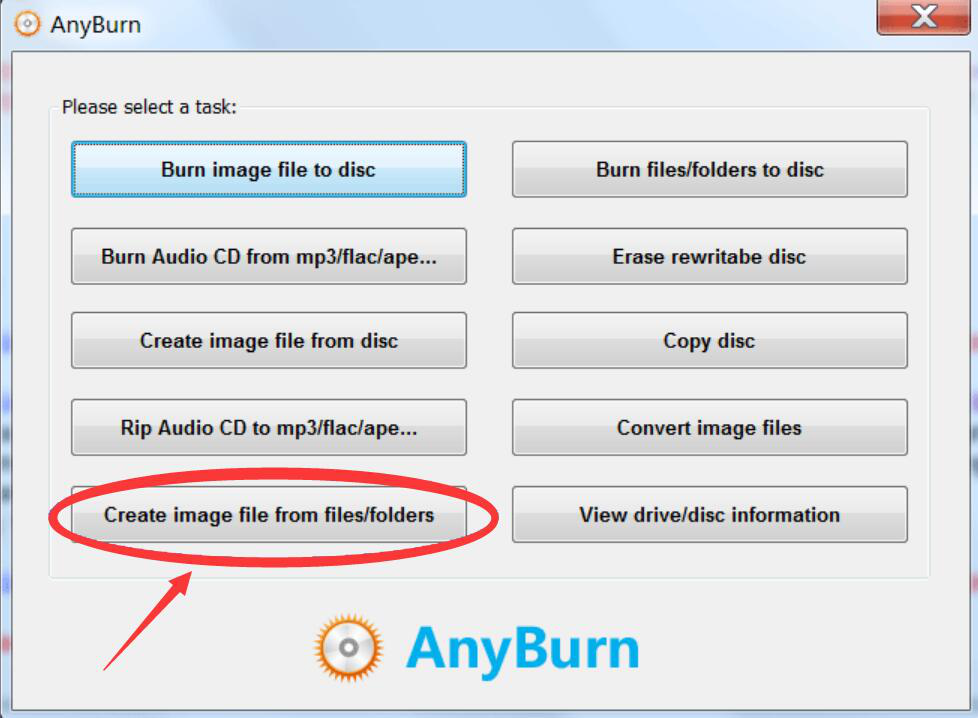Click the red oval annotation outline

coord(273,472)
